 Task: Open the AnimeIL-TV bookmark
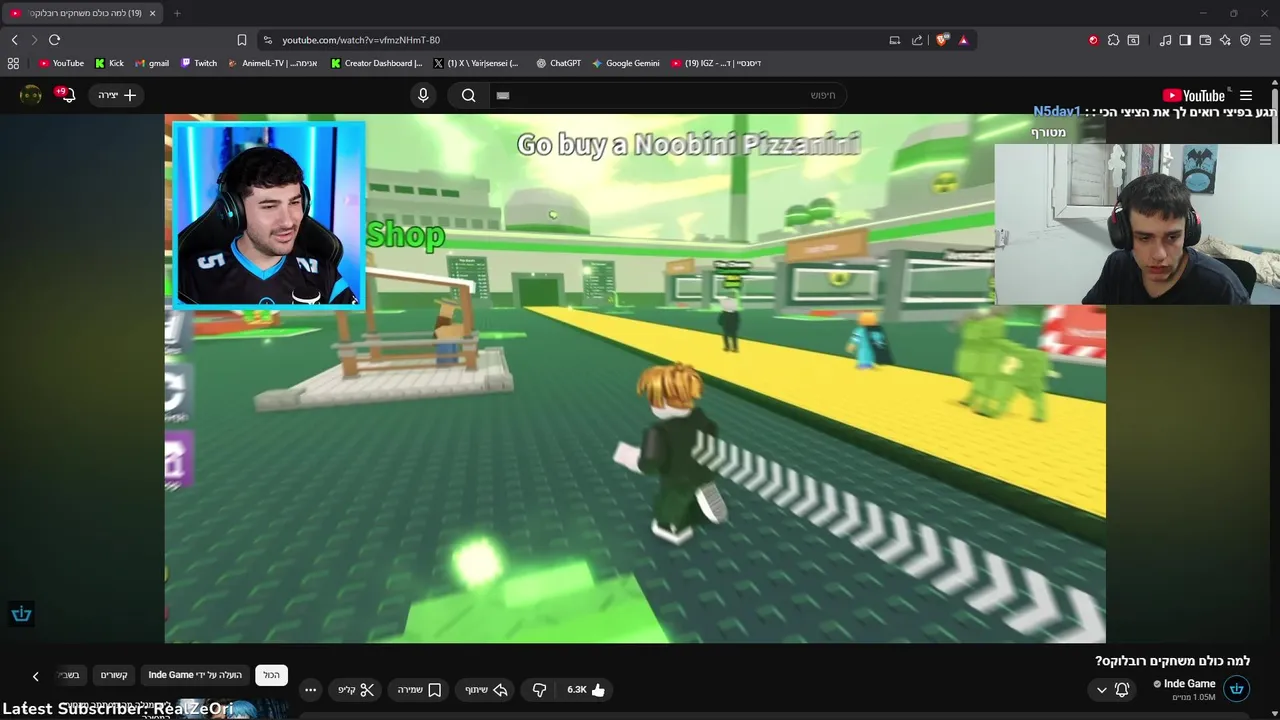[x=271, y=63]
